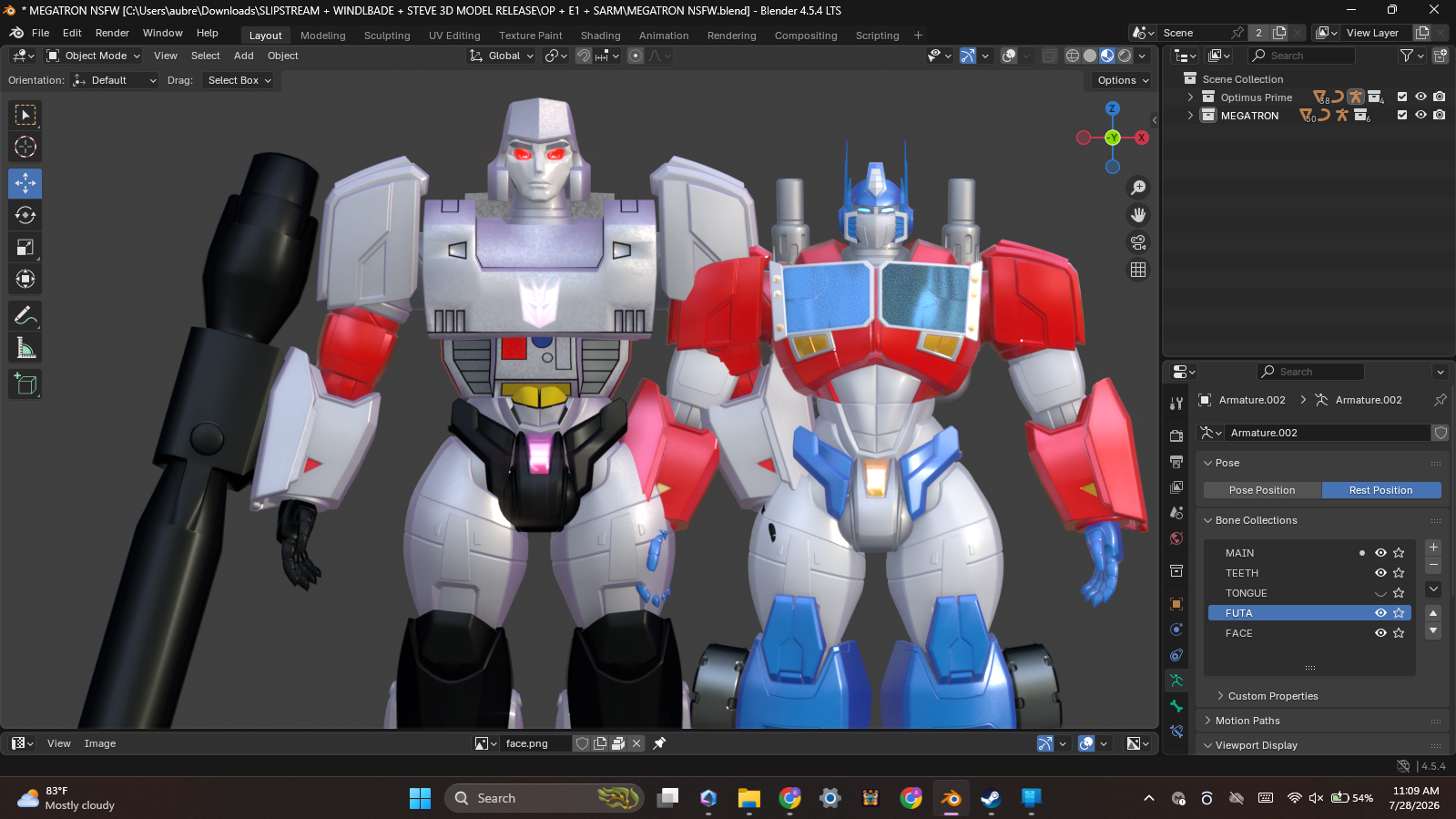Open the Render menu
Image resolution: width=1456 pixels, height=819 pixels.
112,33
